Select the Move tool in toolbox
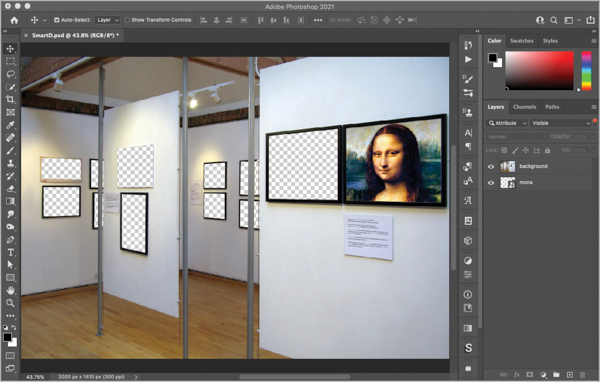The image size is (600, 382). (10, 49)
